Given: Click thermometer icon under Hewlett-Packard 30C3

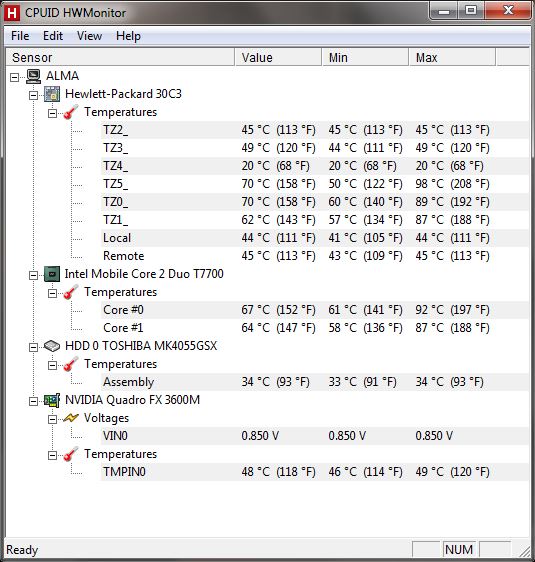Looking at the screenshot, I should (x=71, y=112).
